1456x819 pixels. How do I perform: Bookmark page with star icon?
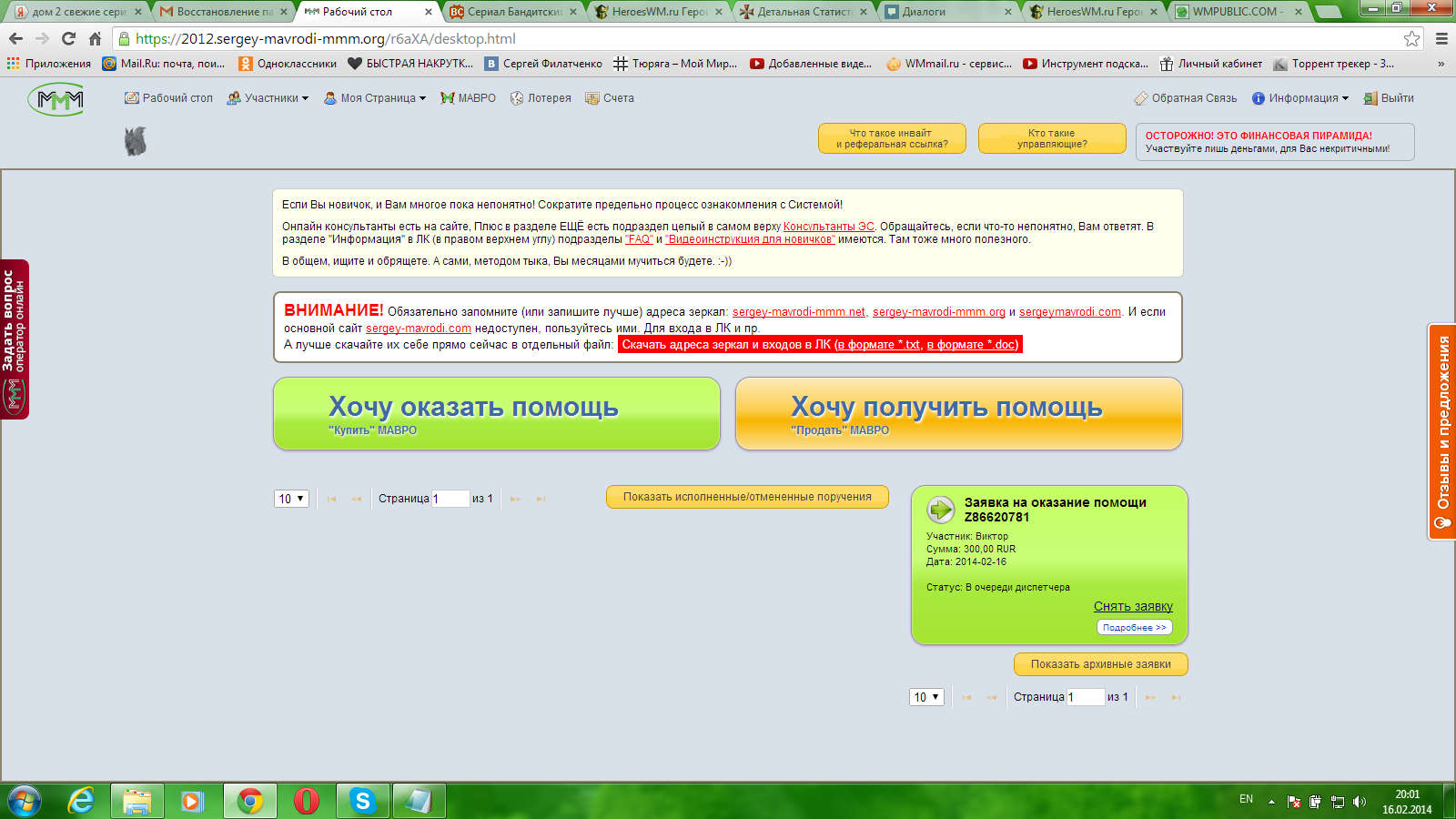click(x=1411, y=38)
